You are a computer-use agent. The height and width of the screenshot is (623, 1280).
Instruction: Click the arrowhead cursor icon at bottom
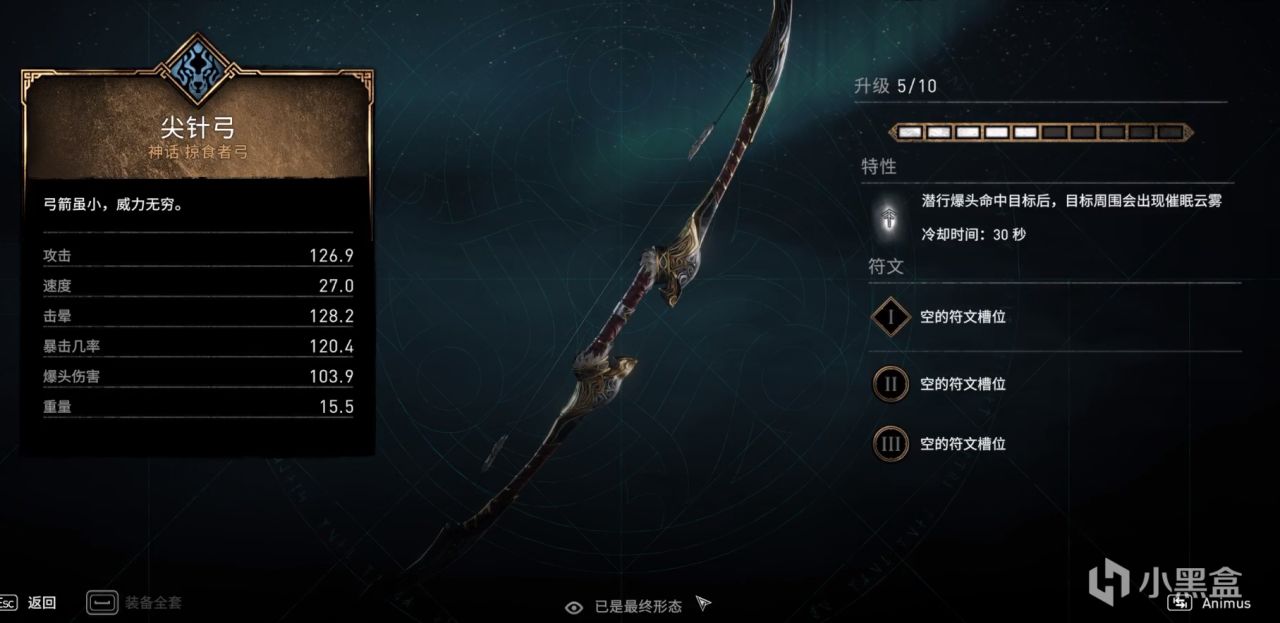704,605
